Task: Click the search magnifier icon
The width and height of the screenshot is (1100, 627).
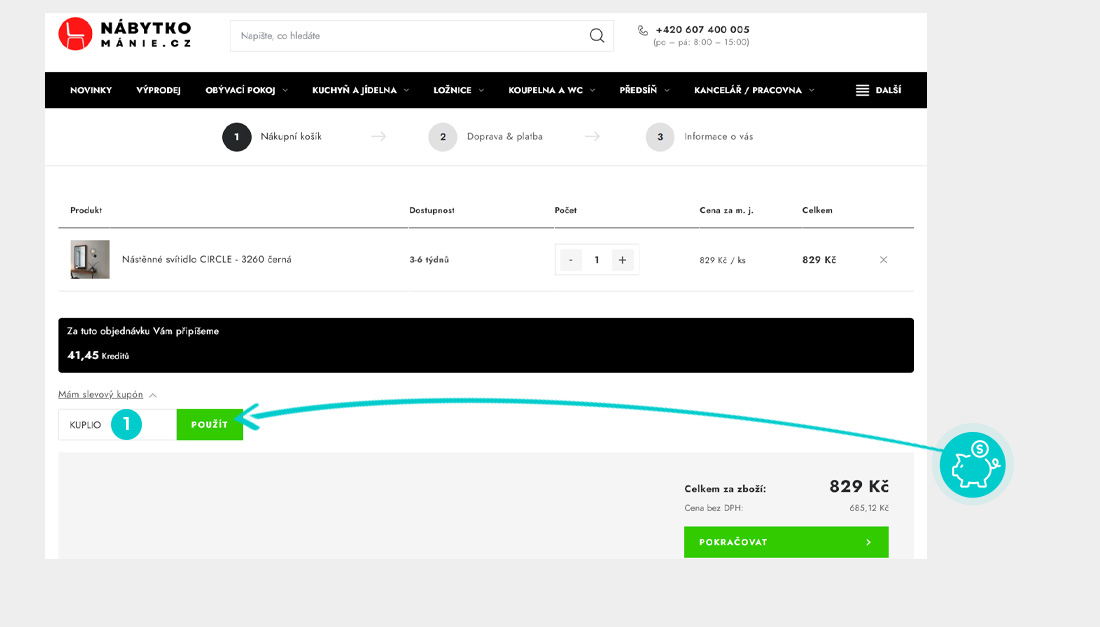Action: pos(597,36)
